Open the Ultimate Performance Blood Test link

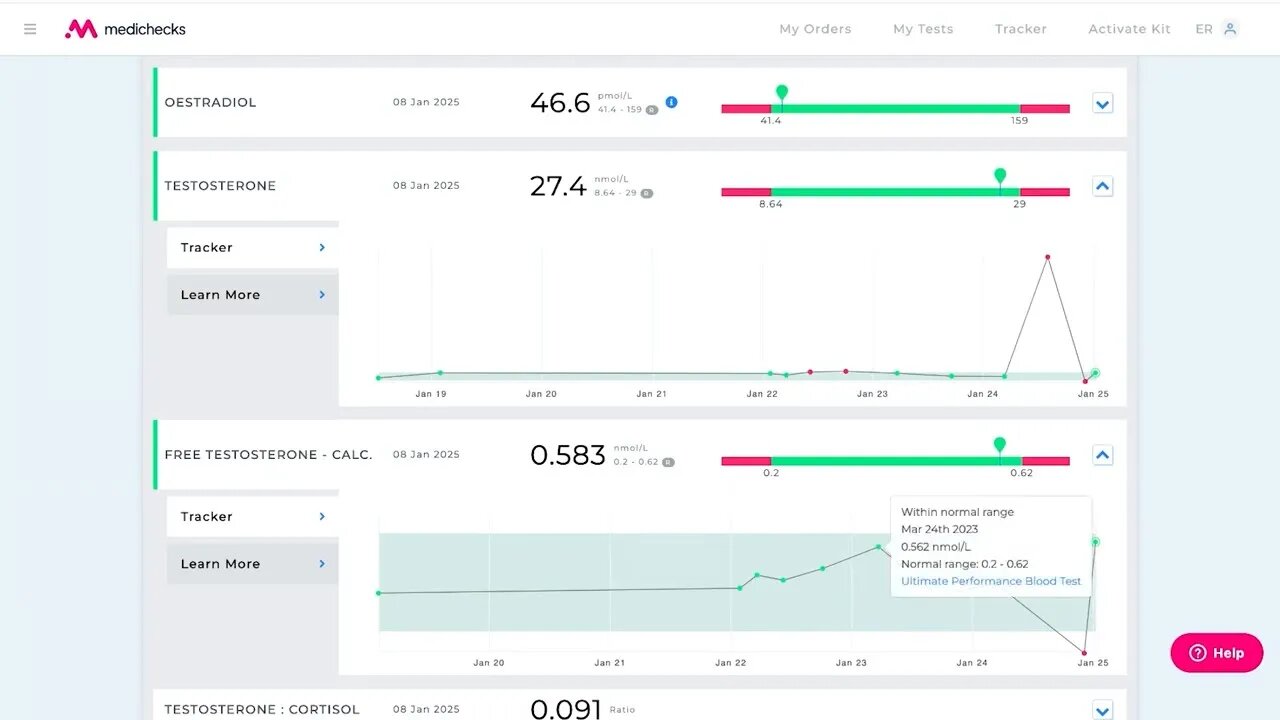(991, 581)
